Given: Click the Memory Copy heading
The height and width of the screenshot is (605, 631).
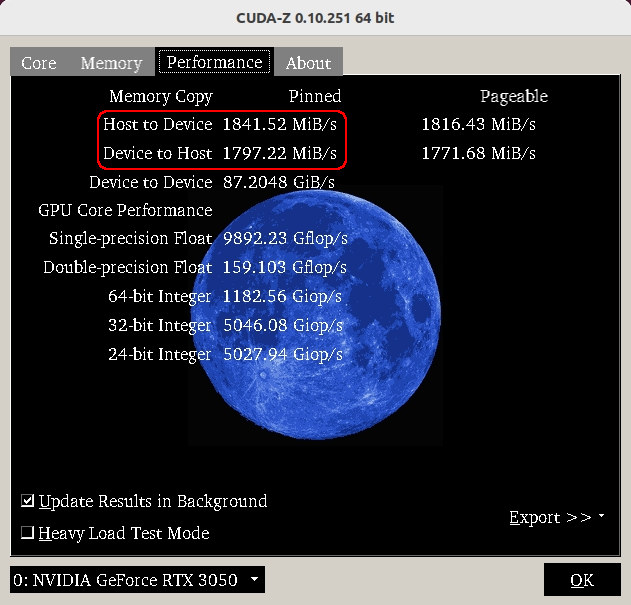Looking at the screenshot, I should click(161, 97).
